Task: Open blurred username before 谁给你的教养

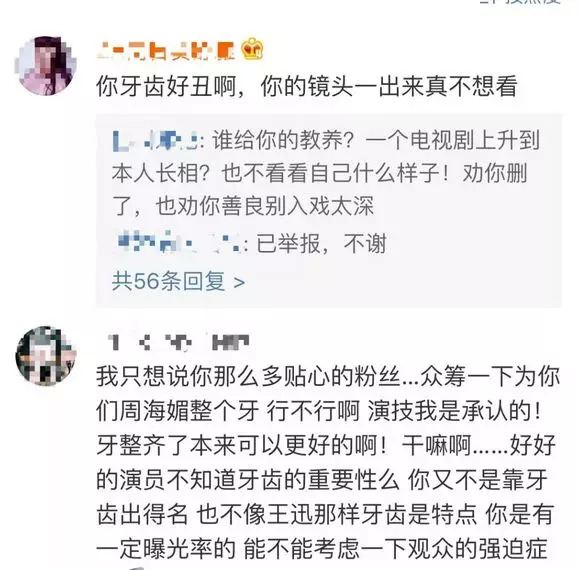Action: 155,141
